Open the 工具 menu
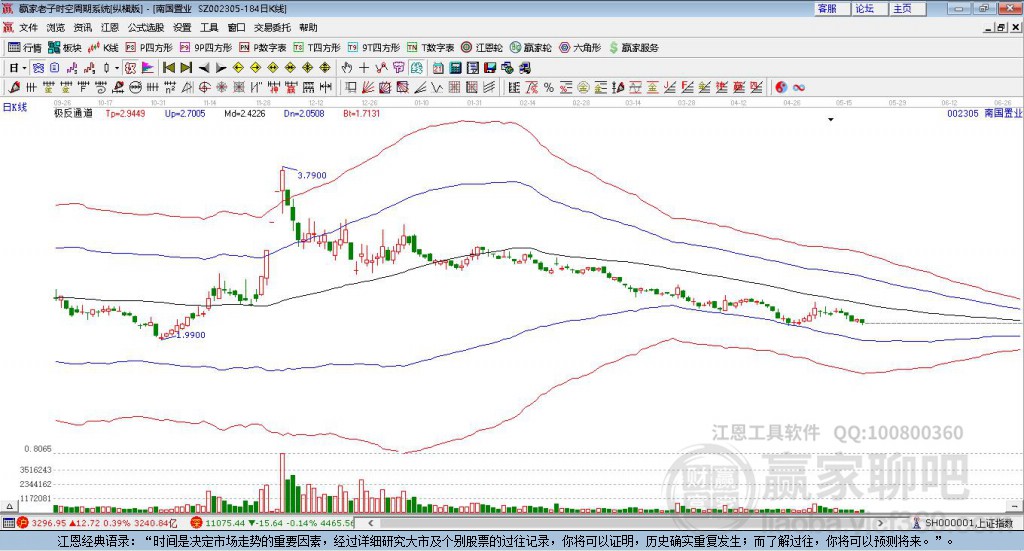 [209, 27]
